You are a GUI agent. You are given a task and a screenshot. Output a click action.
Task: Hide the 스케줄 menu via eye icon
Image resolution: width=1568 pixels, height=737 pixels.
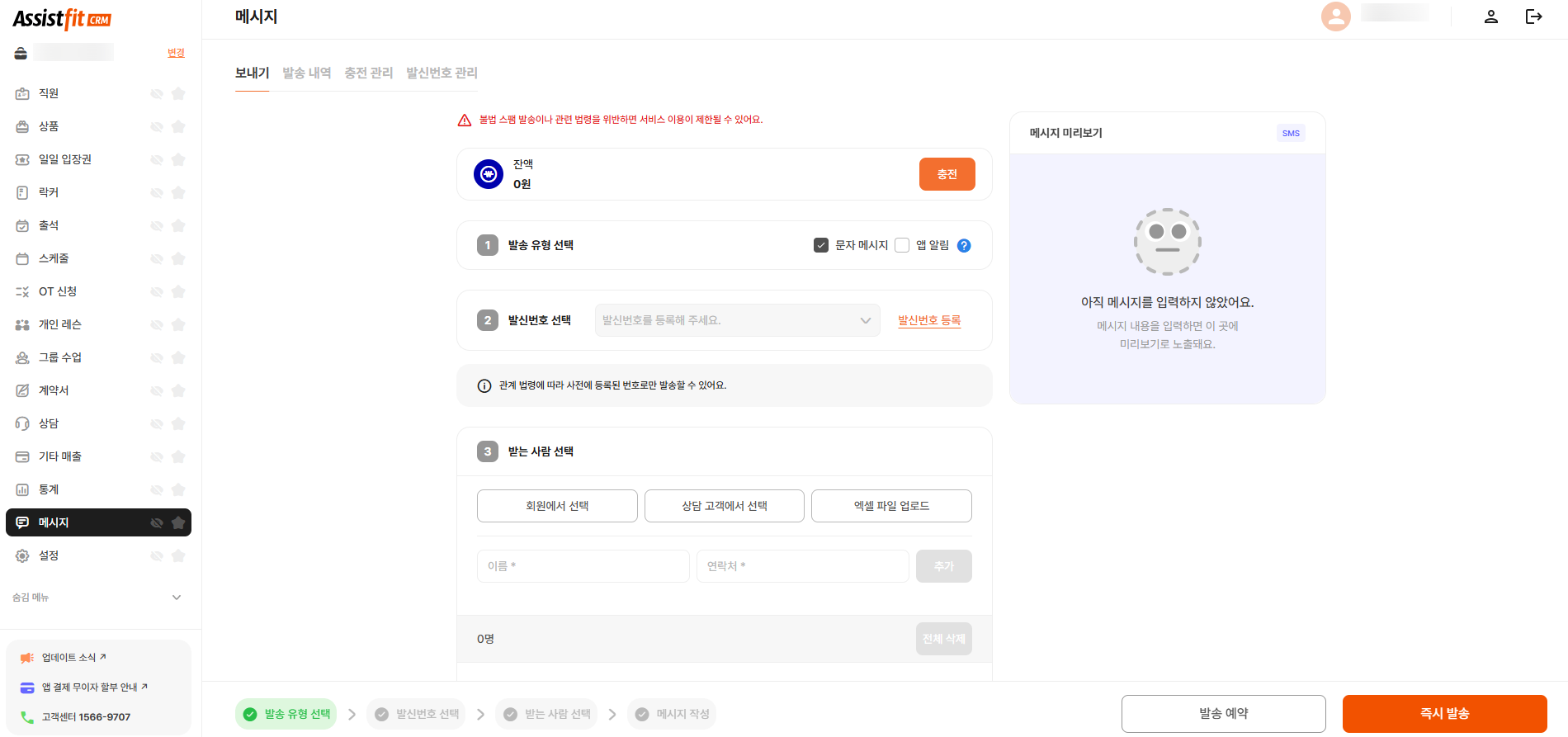pyautogui.click(x=157, y=258)
